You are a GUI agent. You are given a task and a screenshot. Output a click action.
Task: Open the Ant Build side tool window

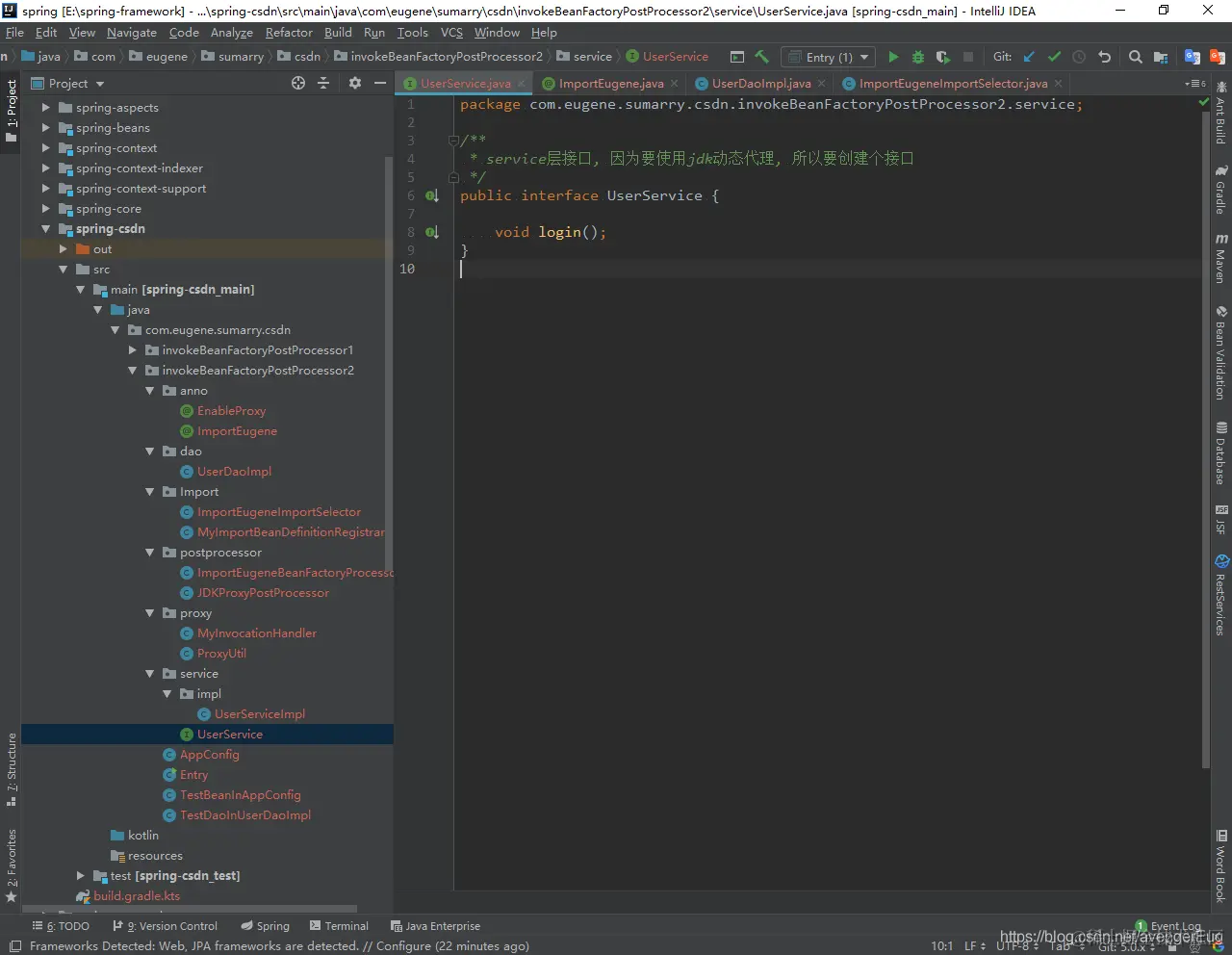pos(1220,113)
